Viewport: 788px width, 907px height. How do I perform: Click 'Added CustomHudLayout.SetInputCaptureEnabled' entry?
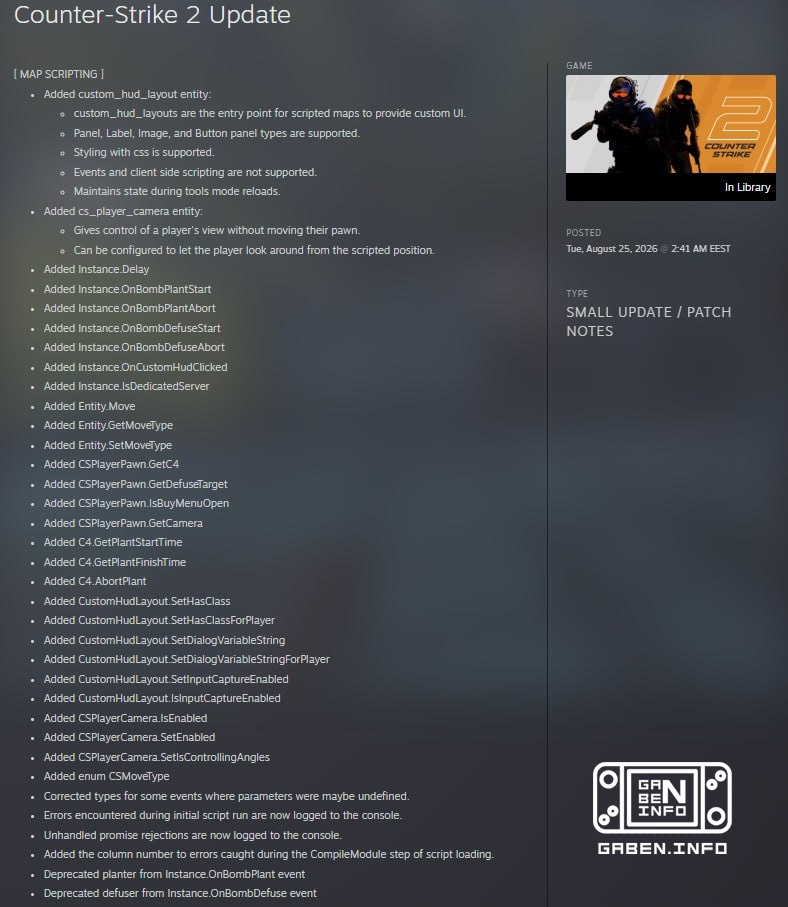(166, 679)
